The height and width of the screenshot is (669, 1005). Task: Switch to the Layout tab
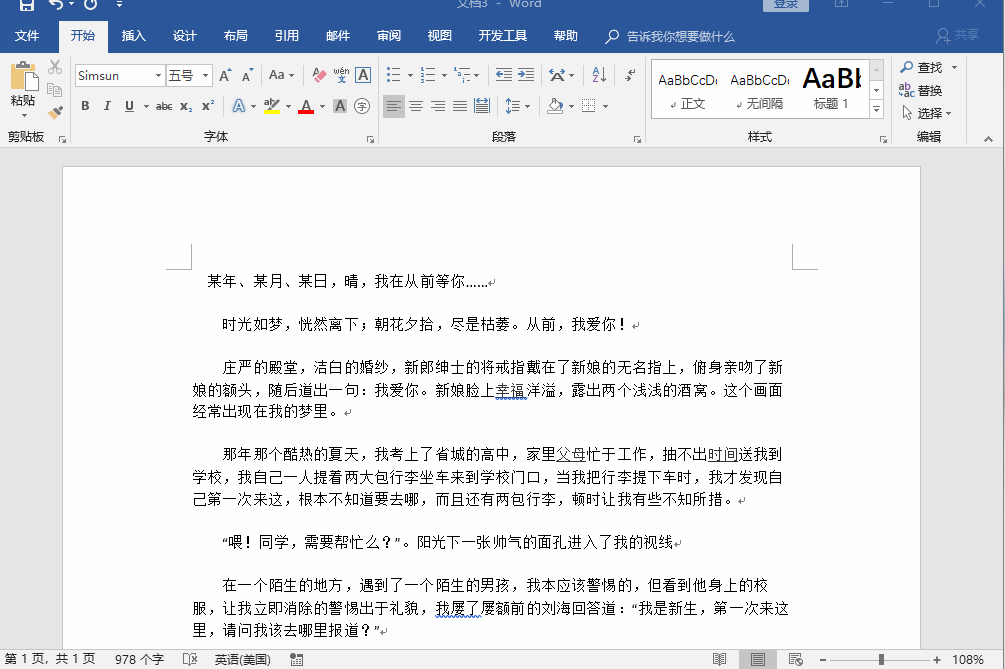[235, 36]
